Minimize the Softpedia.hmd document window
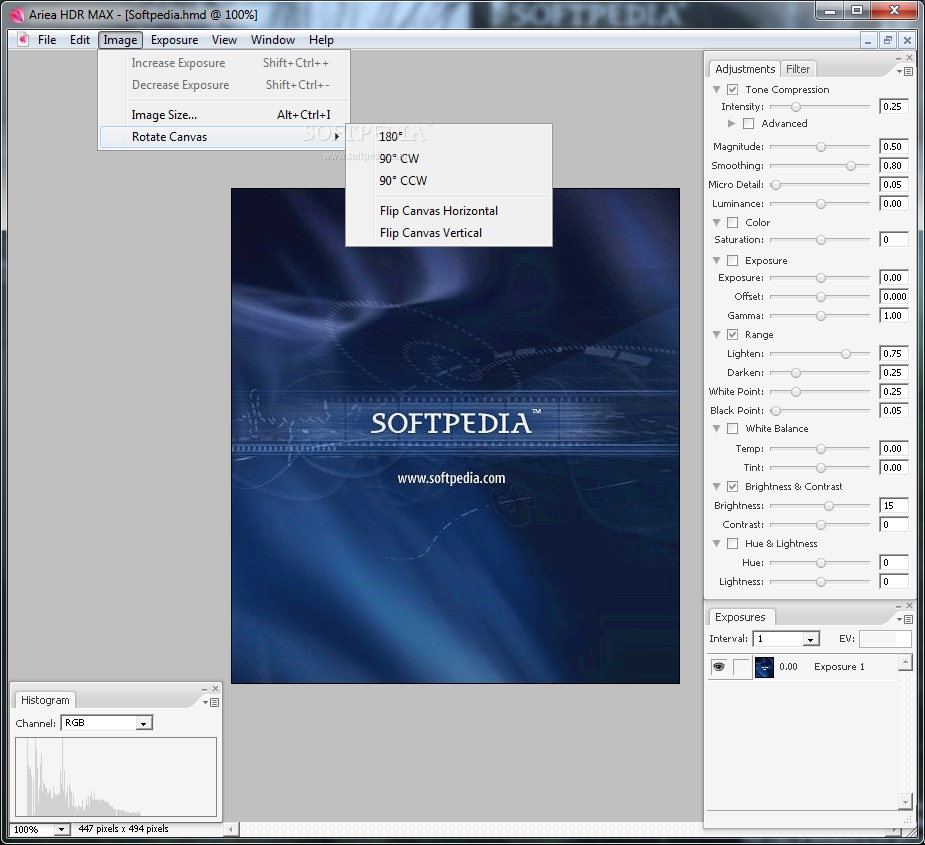The image size is (925, 845). (x=868, y=40)
